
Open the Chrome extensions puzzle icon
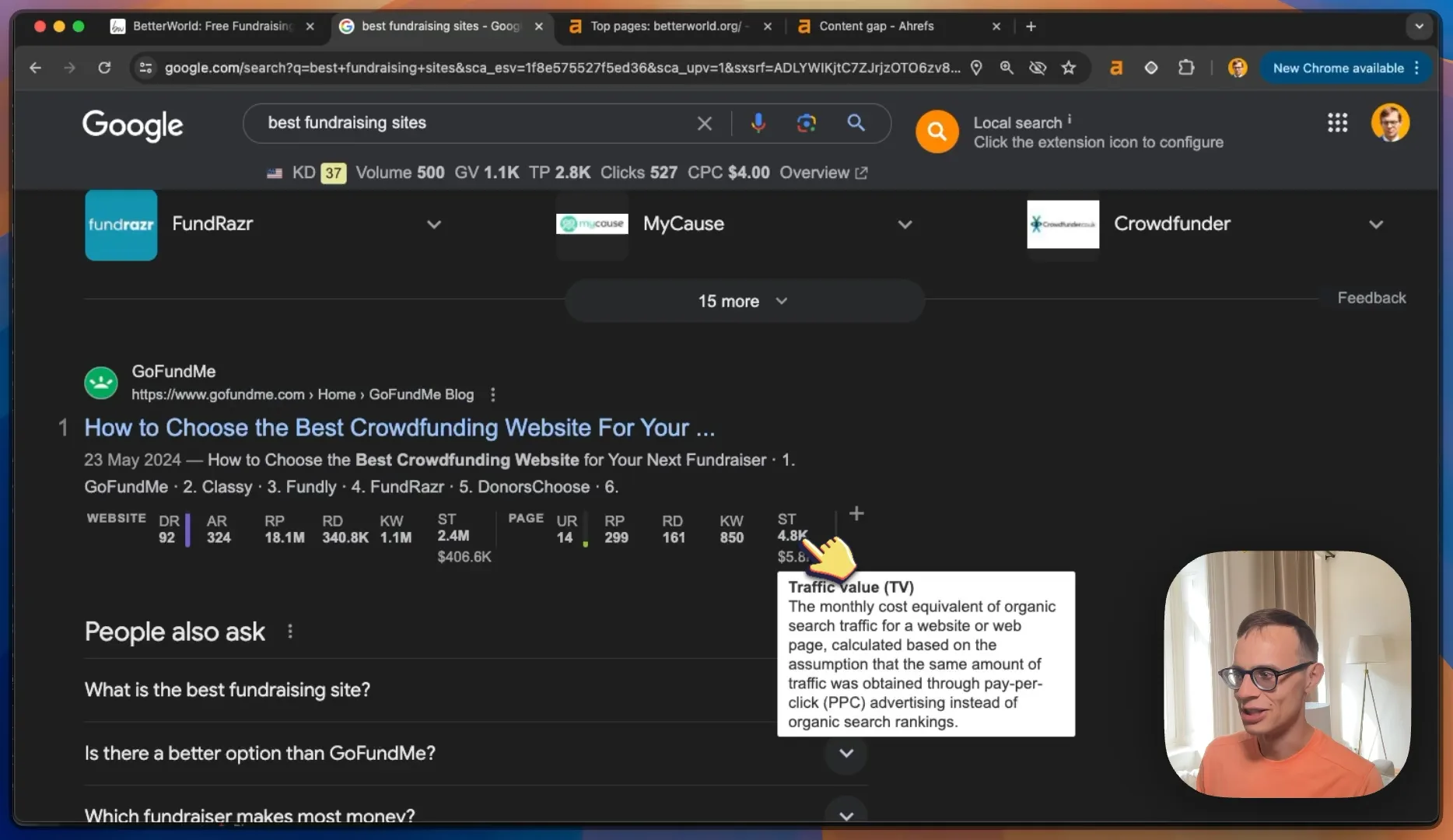tap(1186, 68)
